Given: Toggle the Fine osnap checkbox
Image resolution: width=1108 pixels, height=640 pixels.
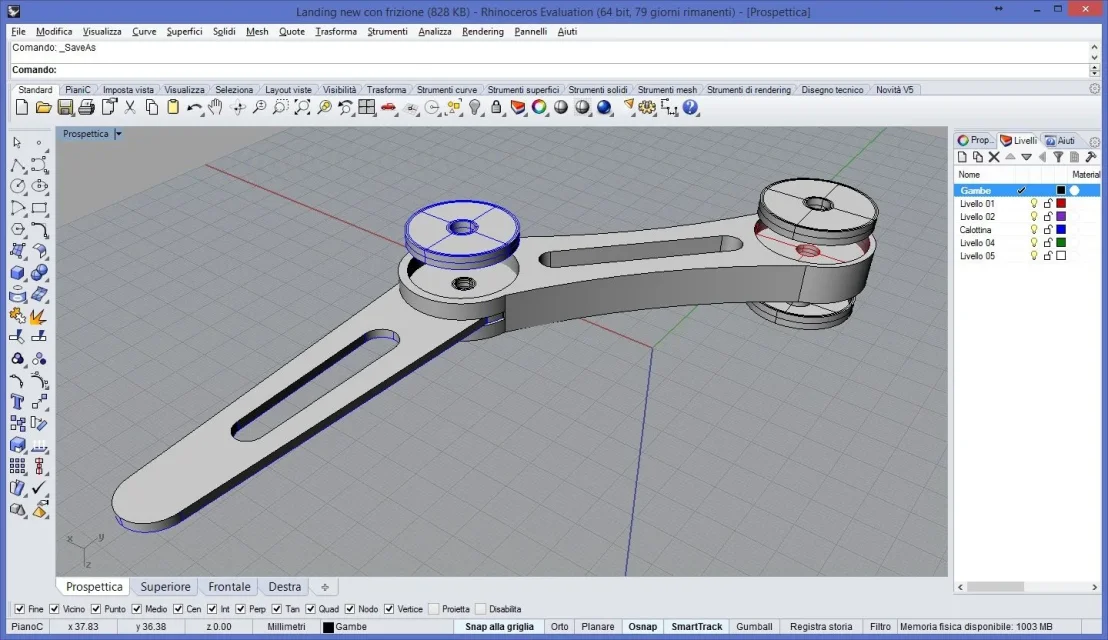Looking at the screenshot, I should coord(20,609).
